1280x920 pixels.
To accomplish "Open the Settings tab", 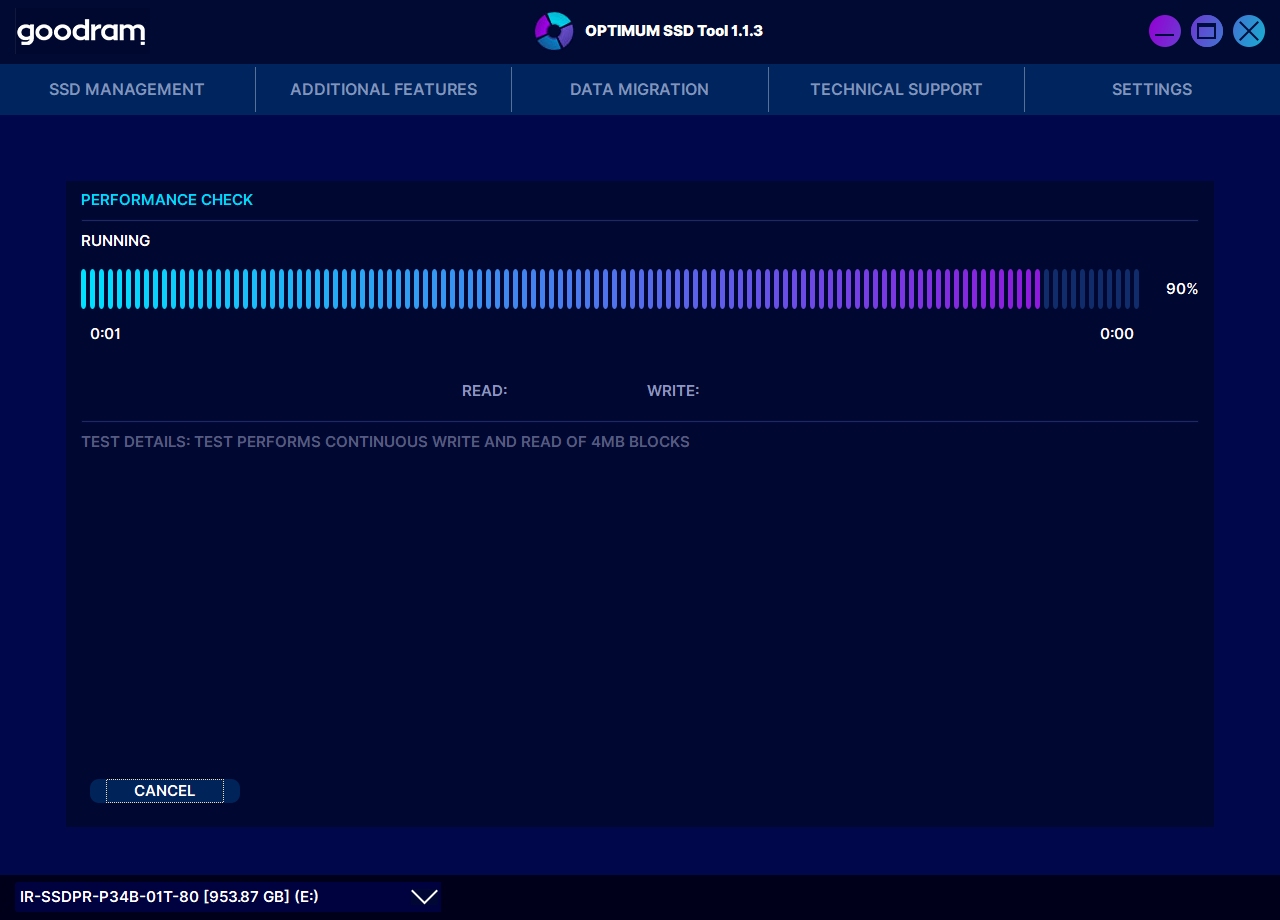I will pyautogui.click(x=1152, y=89).
